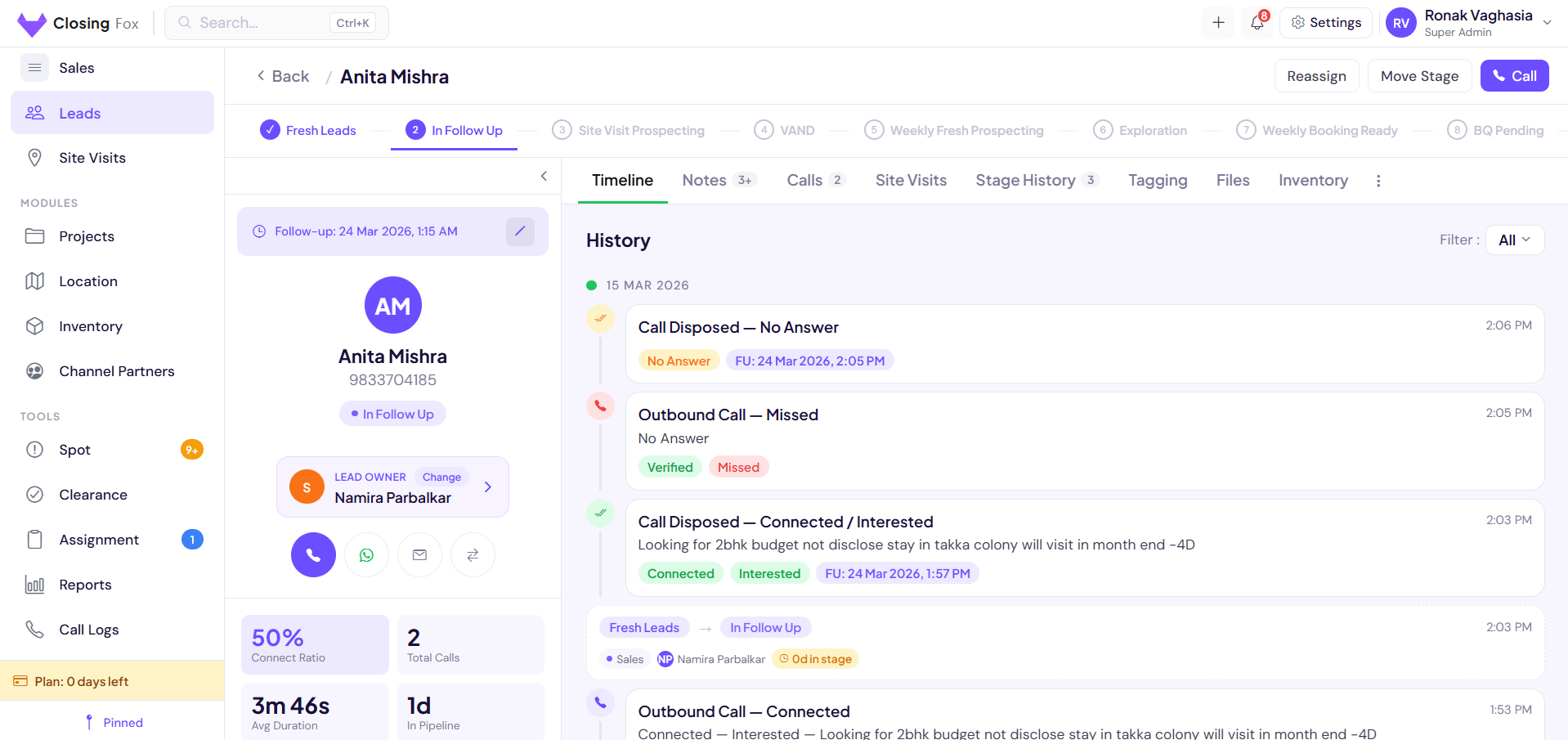Open the History filter All dropdown

click(x=1513, y=240)
